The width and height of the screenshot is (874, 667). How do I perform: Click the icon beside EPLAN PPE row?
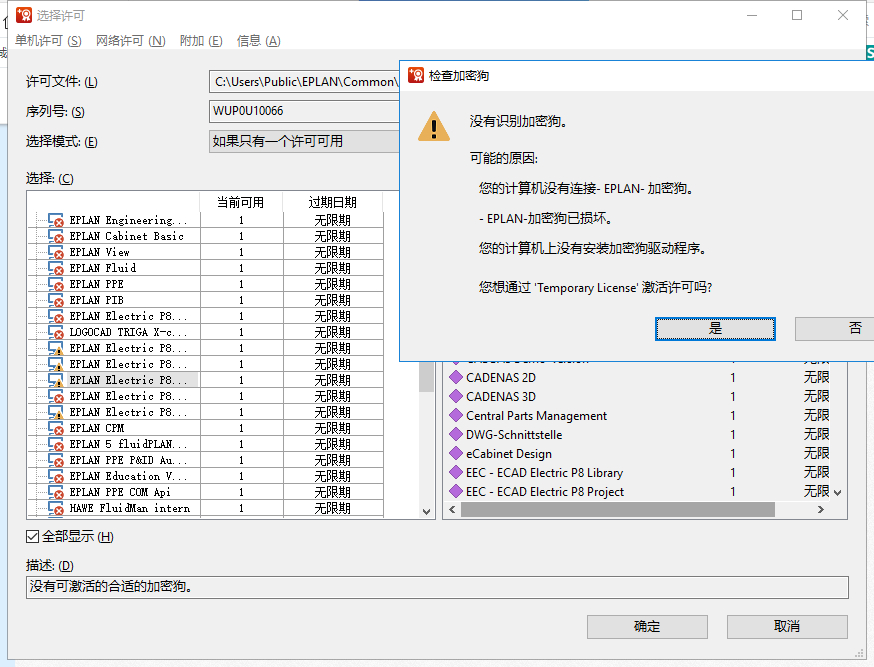pyautogui.click(x=56, y=284)
